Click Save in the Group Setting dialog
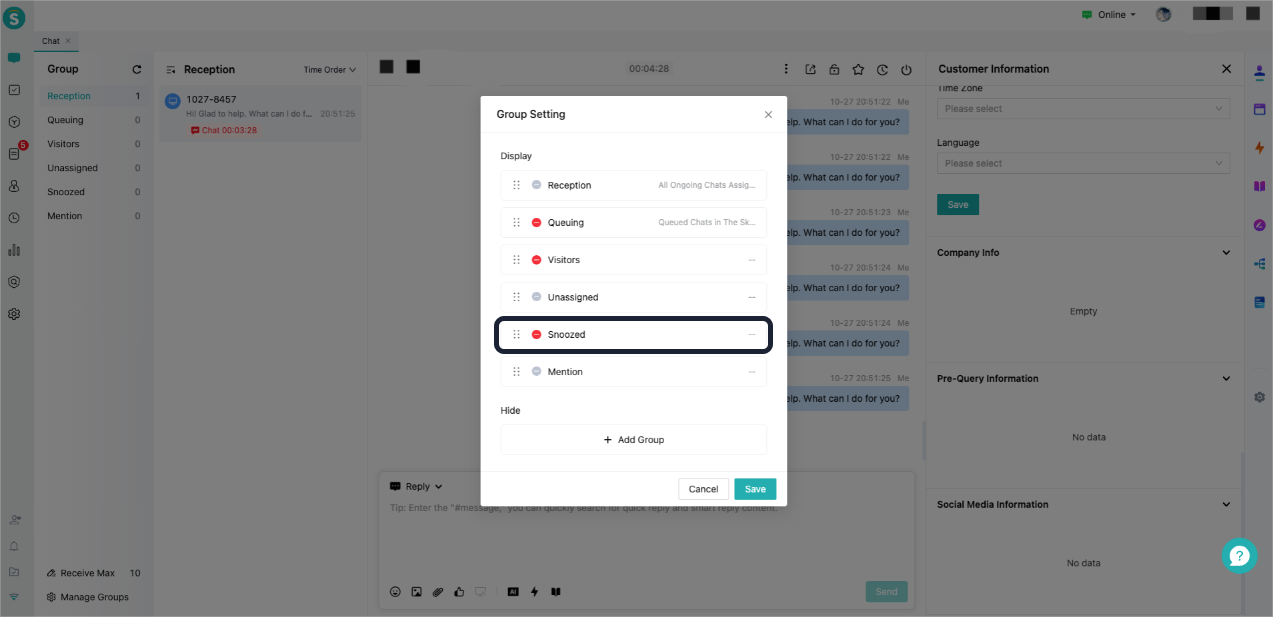 click(x=755, y=489)
